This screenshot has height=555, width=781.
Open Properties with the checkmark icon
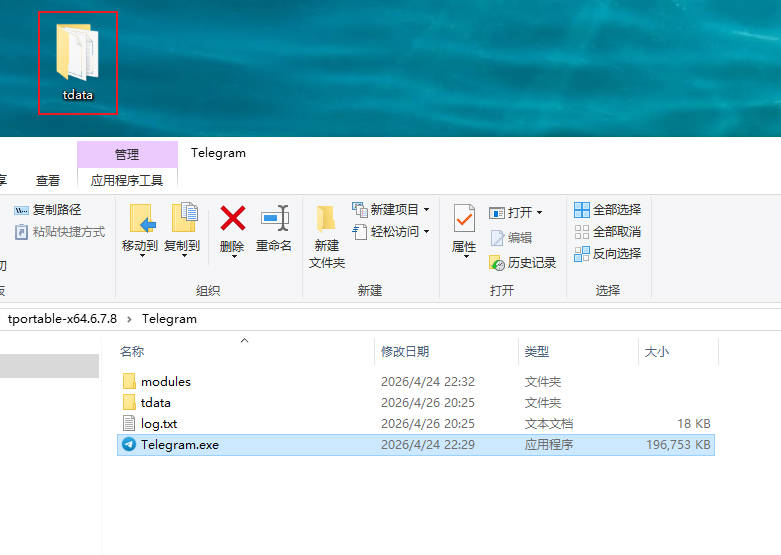pyautogui.click(x=464, y=218)
